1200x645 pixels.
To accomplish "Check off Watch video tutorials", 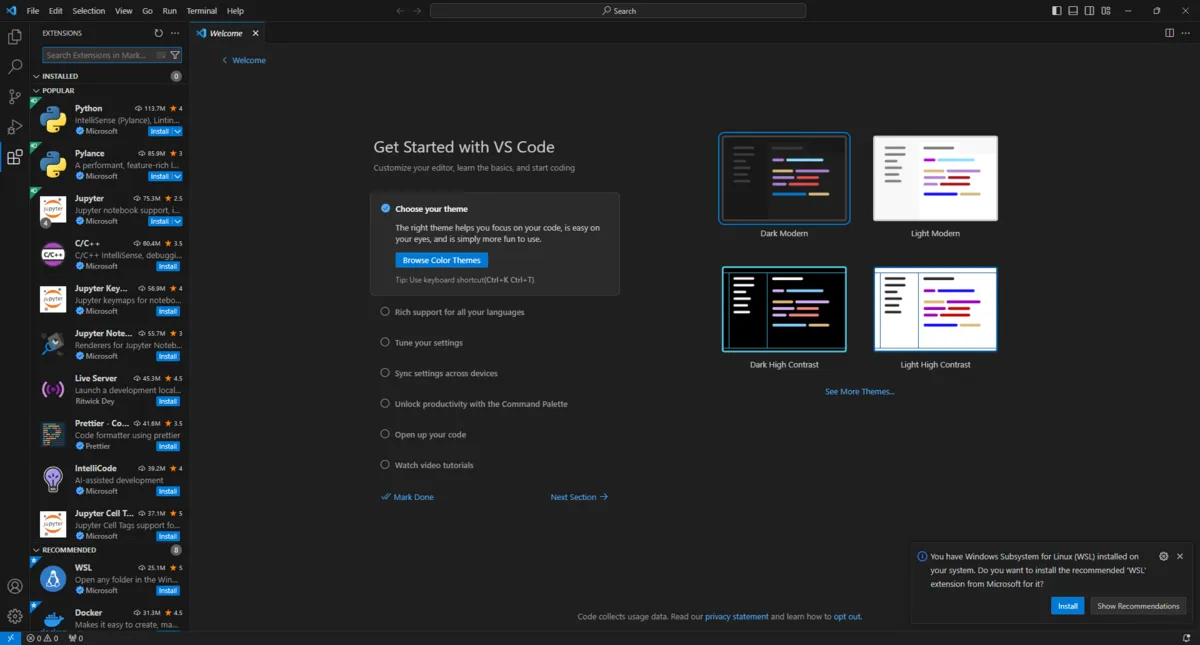I will tap(384, 464).
